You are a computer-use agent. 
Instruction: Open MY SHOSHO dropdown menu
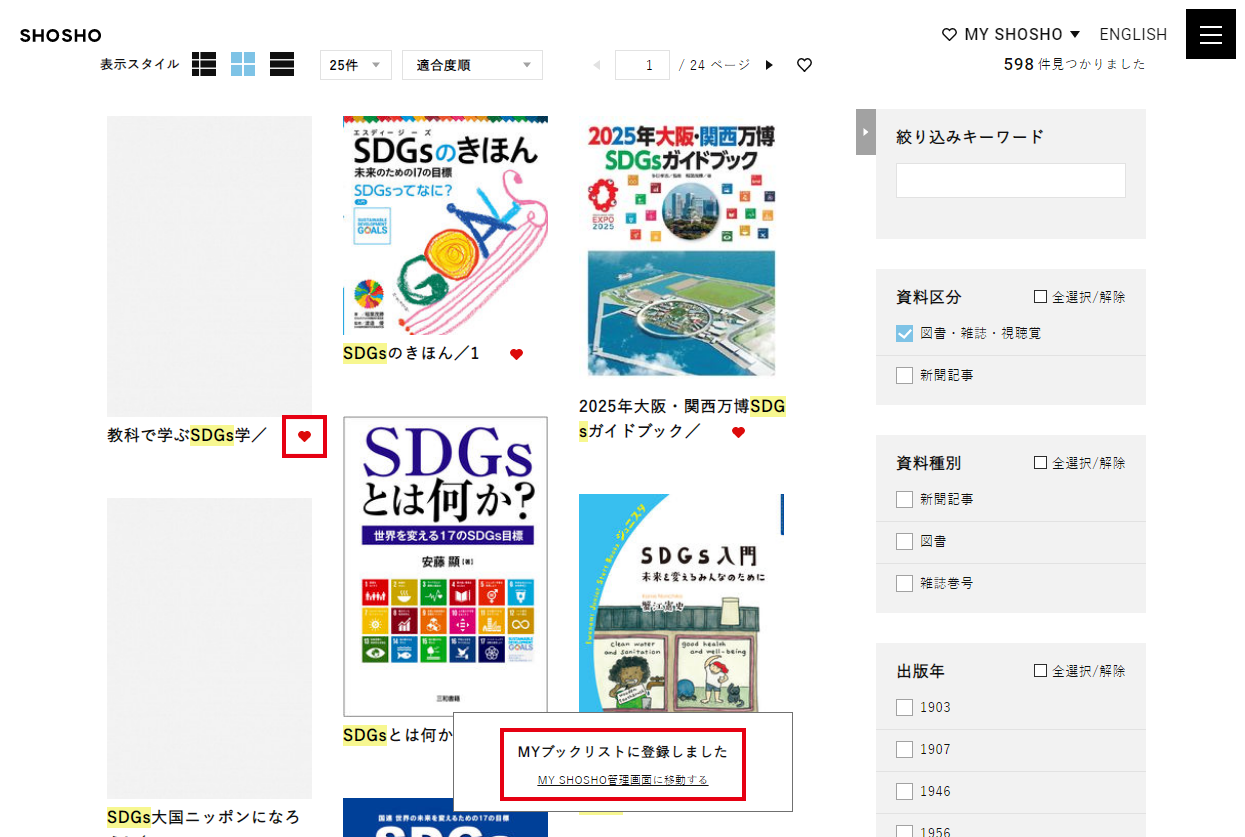(1011, 34)
